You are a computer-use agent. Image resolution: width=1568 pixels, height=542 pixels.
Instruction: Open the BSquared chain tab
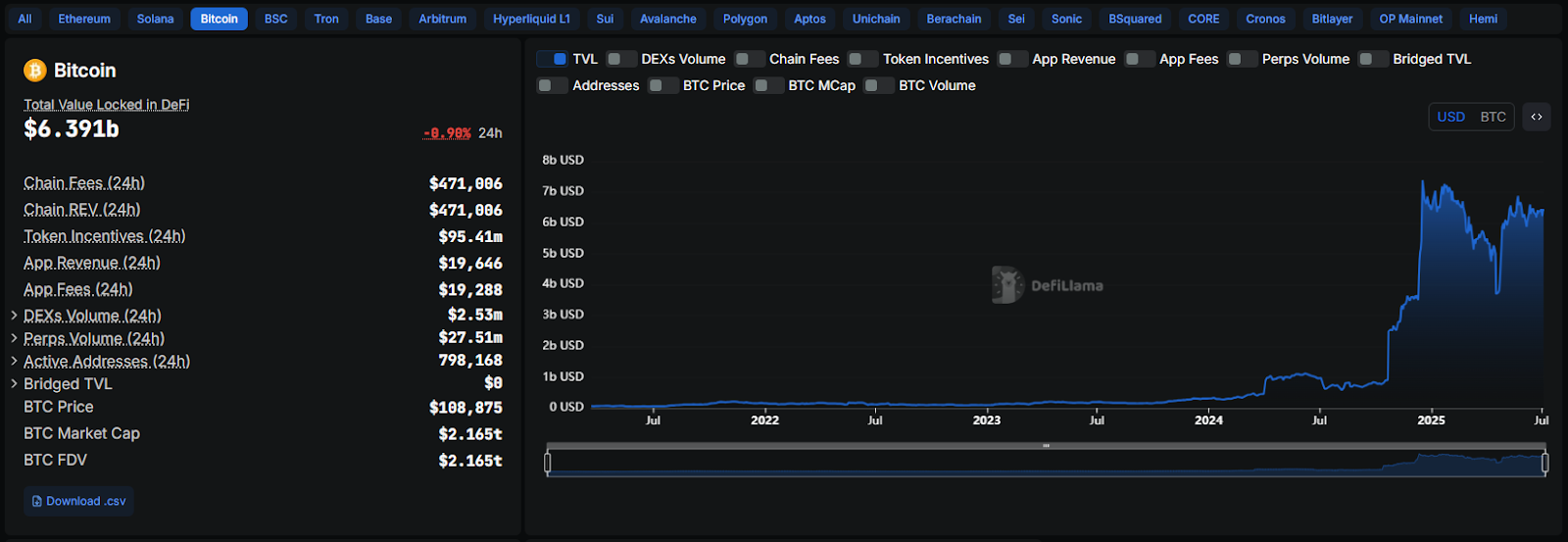[1135, 19]
